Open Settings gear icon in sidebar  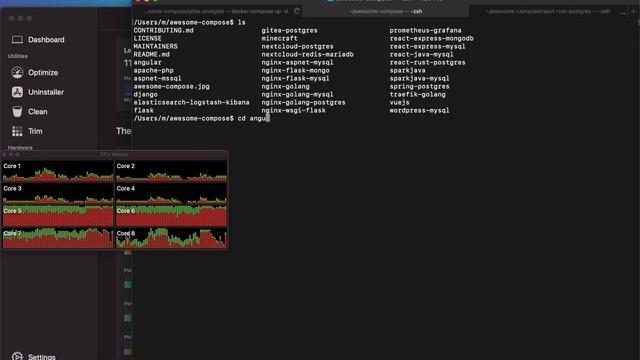coord(17,356)
